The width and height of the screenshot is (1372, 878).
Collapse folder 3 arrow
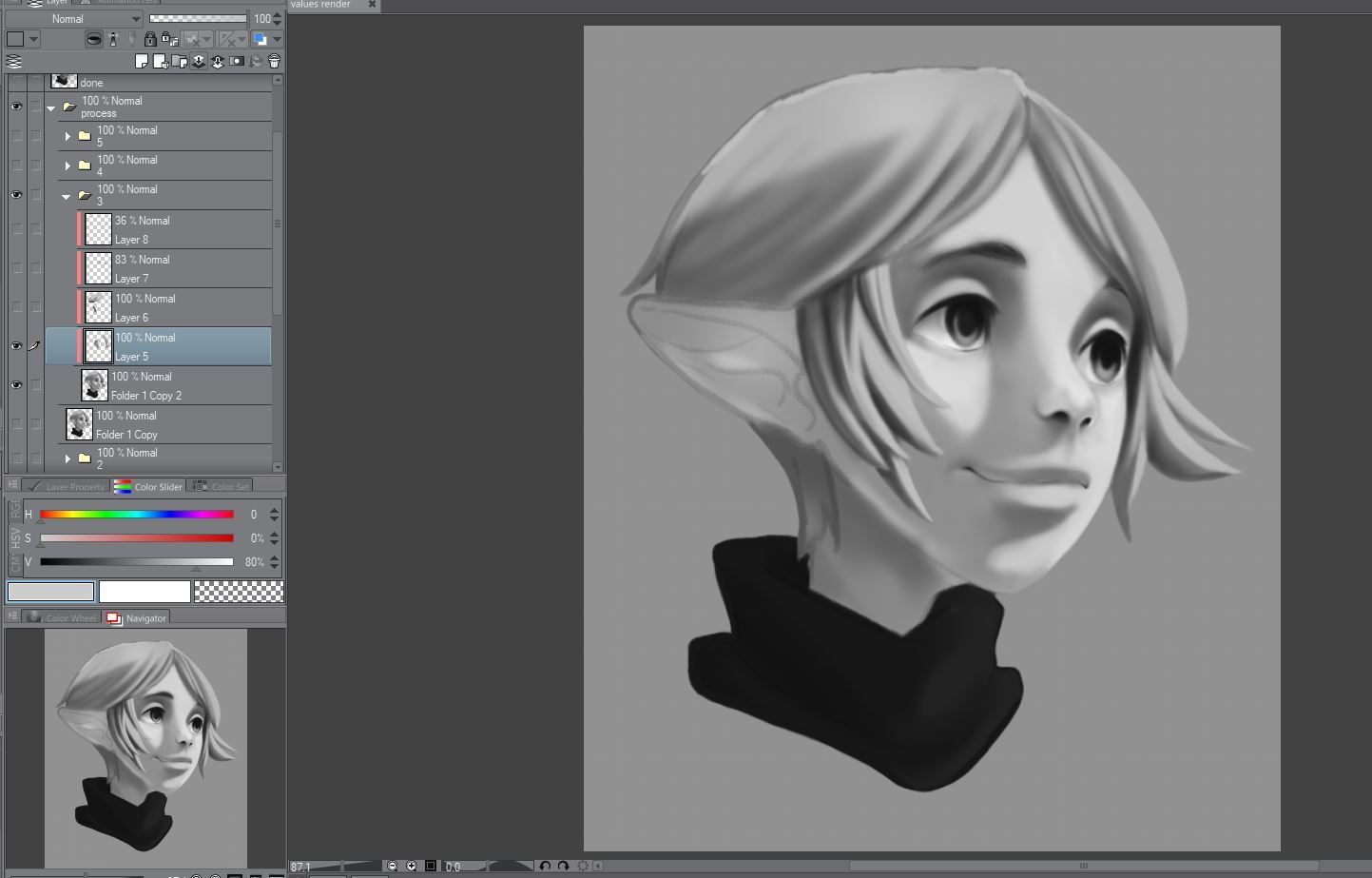point(67,196)
